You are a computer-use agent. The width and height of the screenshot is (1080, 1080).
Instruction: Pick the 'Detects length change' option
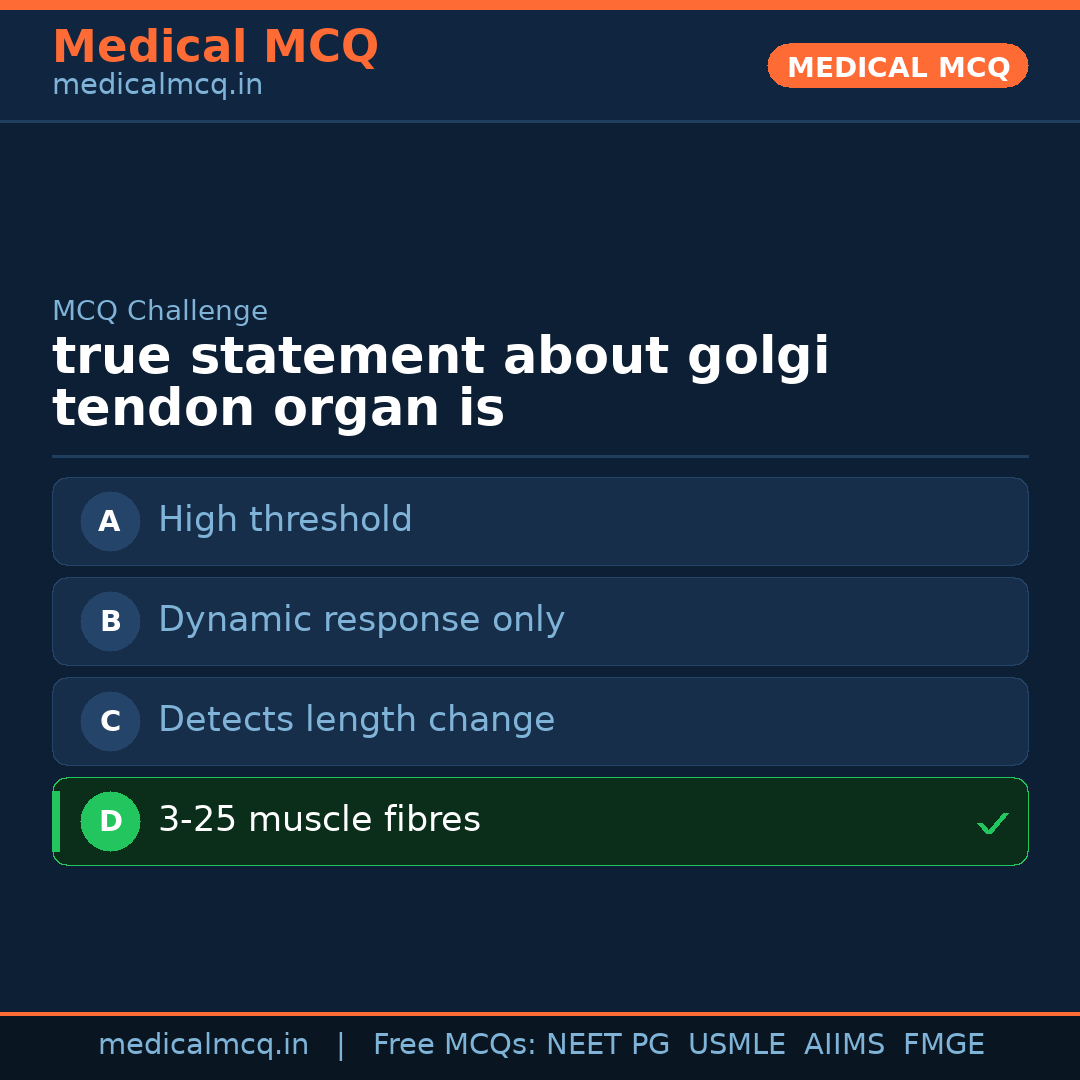356,720
